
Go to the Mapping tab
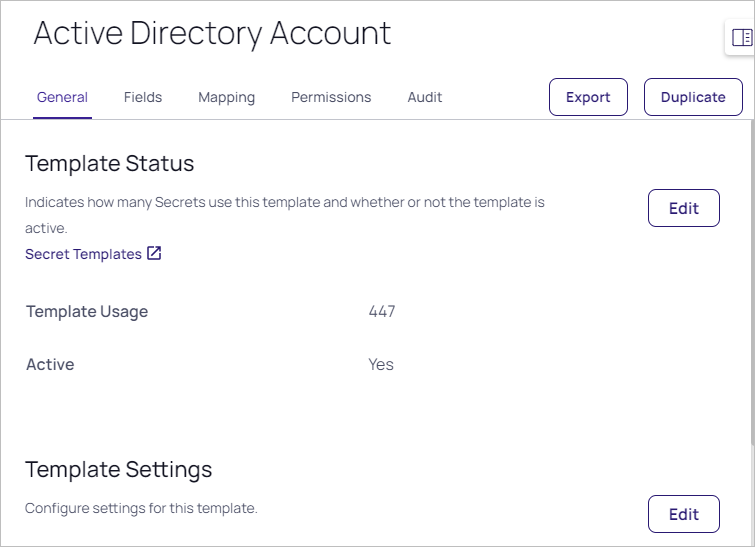coord(226,97)
